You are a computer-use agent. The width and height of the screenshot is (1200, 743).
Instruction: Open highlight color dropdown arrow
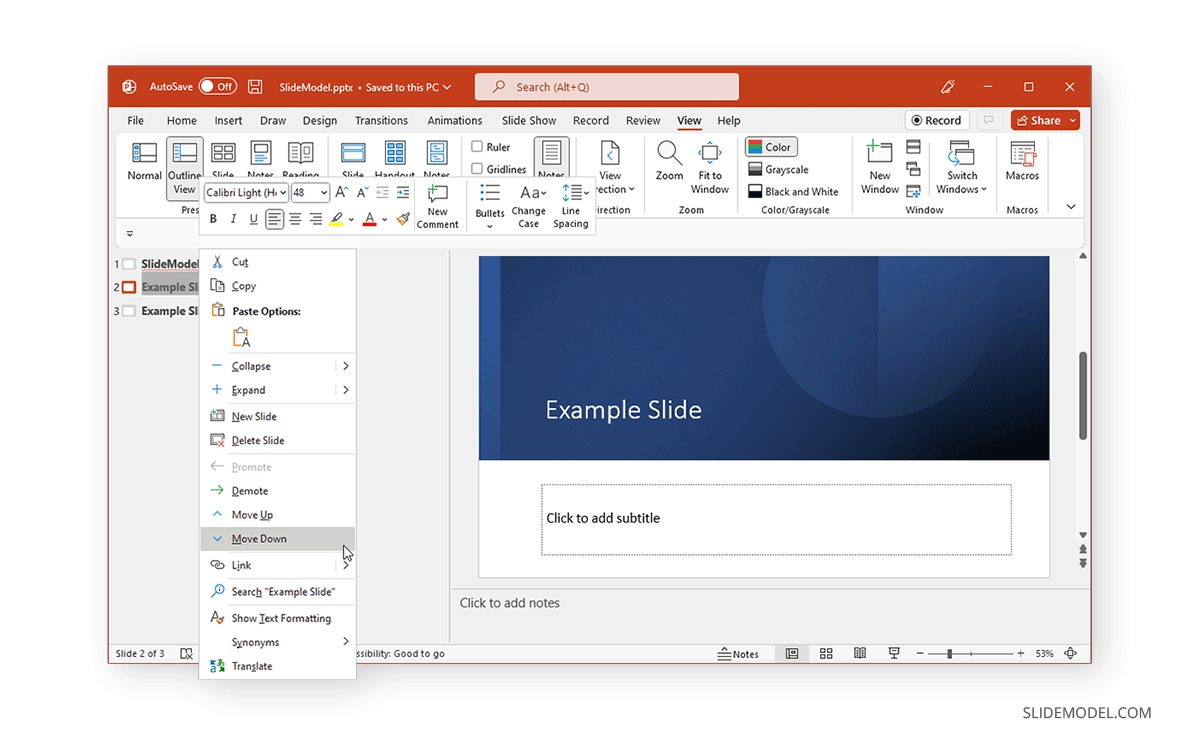[x=351, y=220]
